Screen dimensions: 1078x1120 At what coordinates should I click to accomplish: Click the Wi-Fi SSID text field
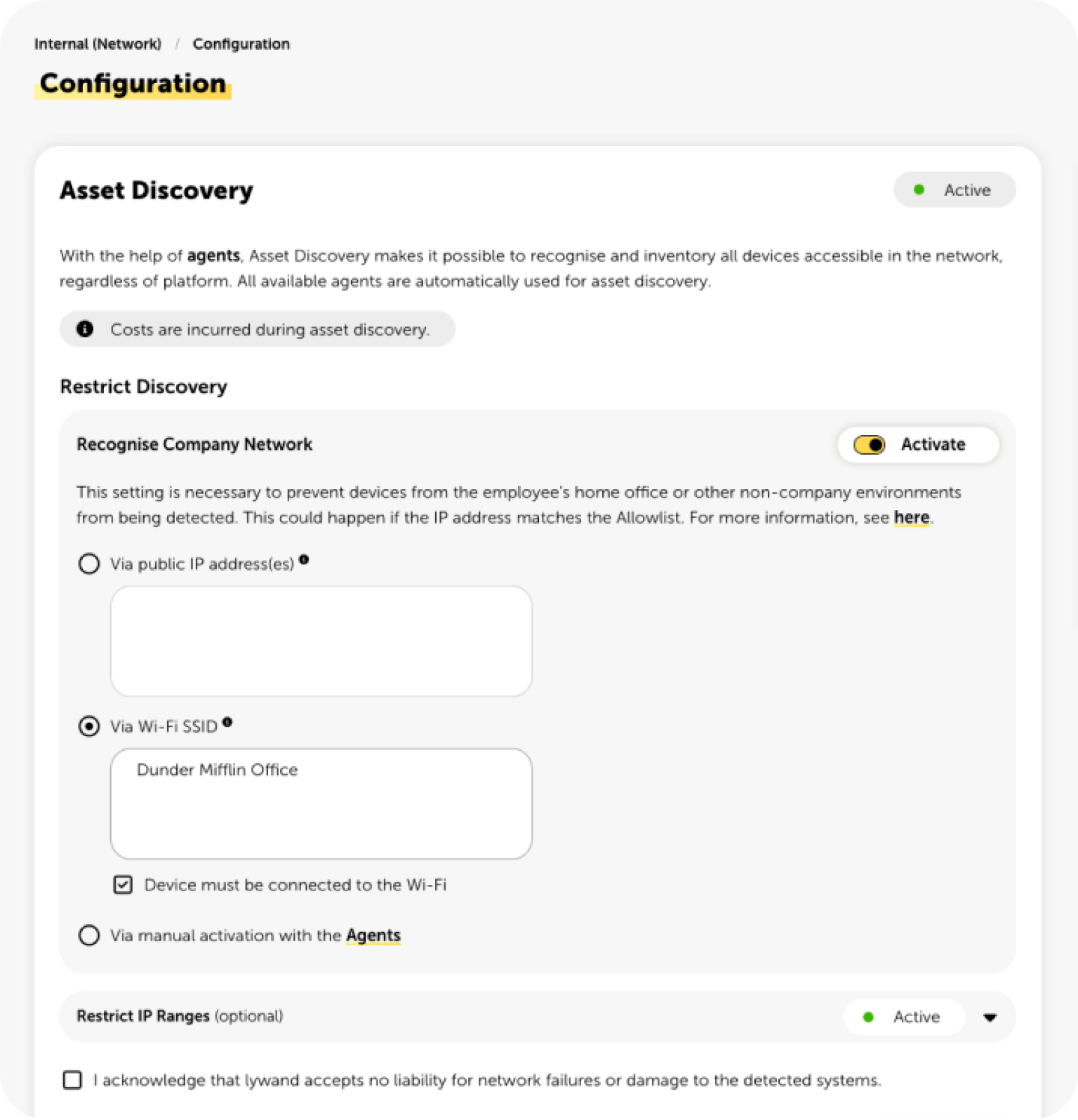(321, 804)
